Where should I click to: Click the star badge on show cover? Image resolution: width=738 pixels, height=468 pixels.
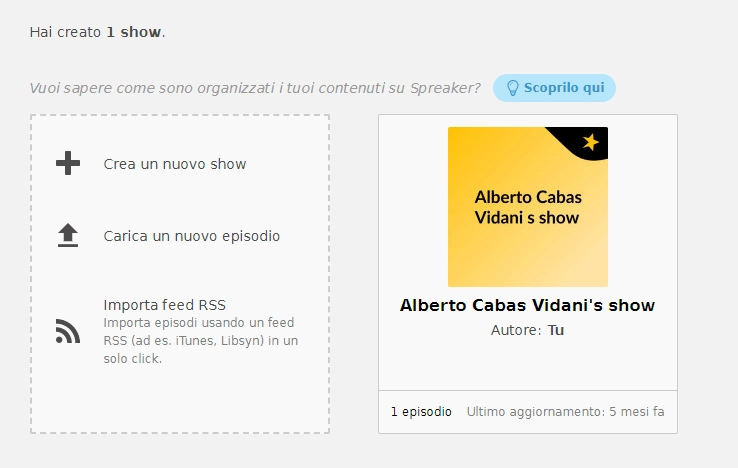tap(590, 143)
